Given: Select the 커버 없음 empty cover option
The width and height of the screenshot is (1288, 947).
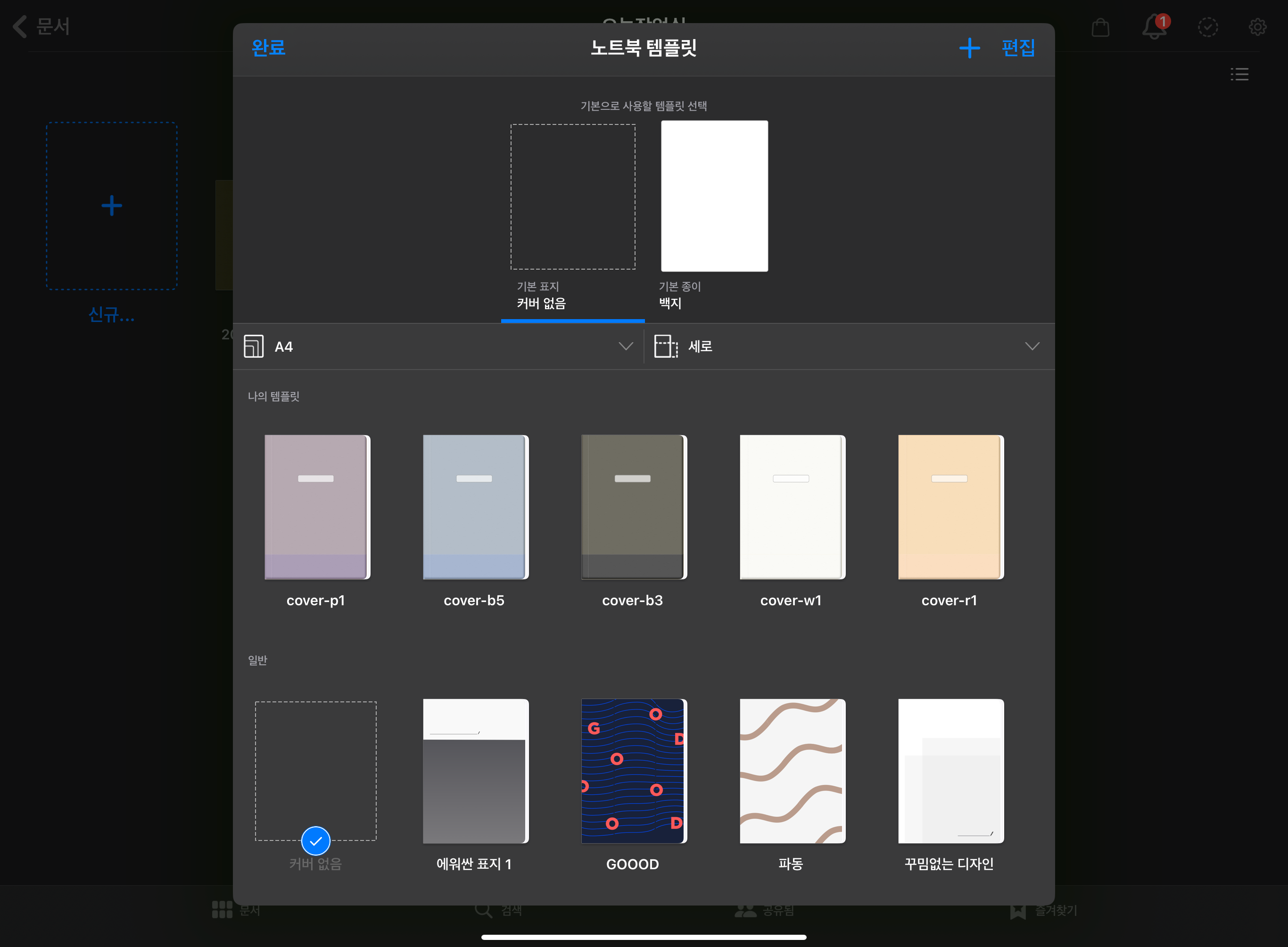Looking at the screenshot, I should click(x=316, y=771).
